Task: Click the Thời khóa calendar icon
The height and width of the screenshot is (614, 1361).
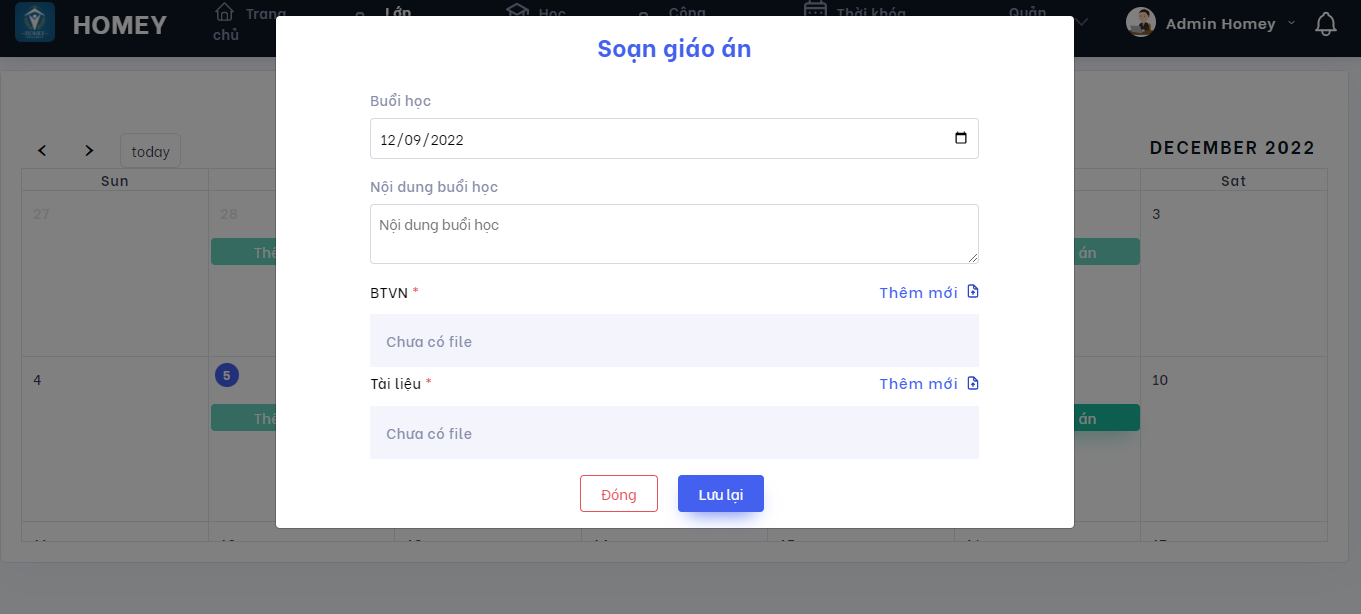Action: [x=815, y=11]
